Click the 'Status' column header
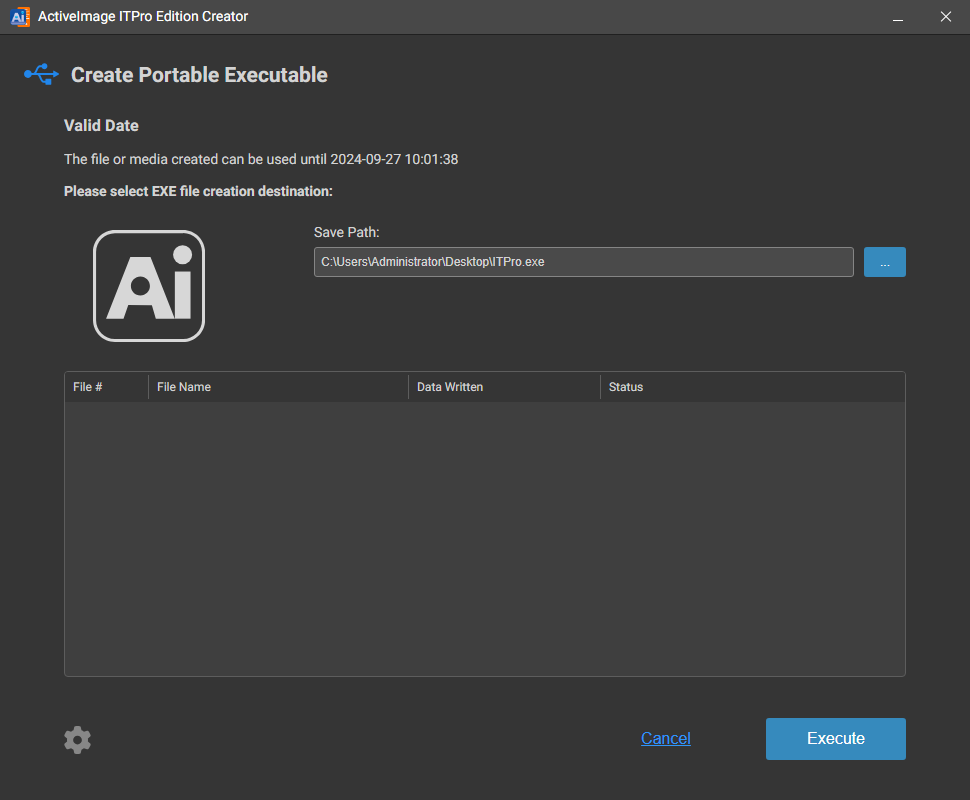The width and height of the screenshot is (970, 800). pyautogui.click(x=626, y=387)
